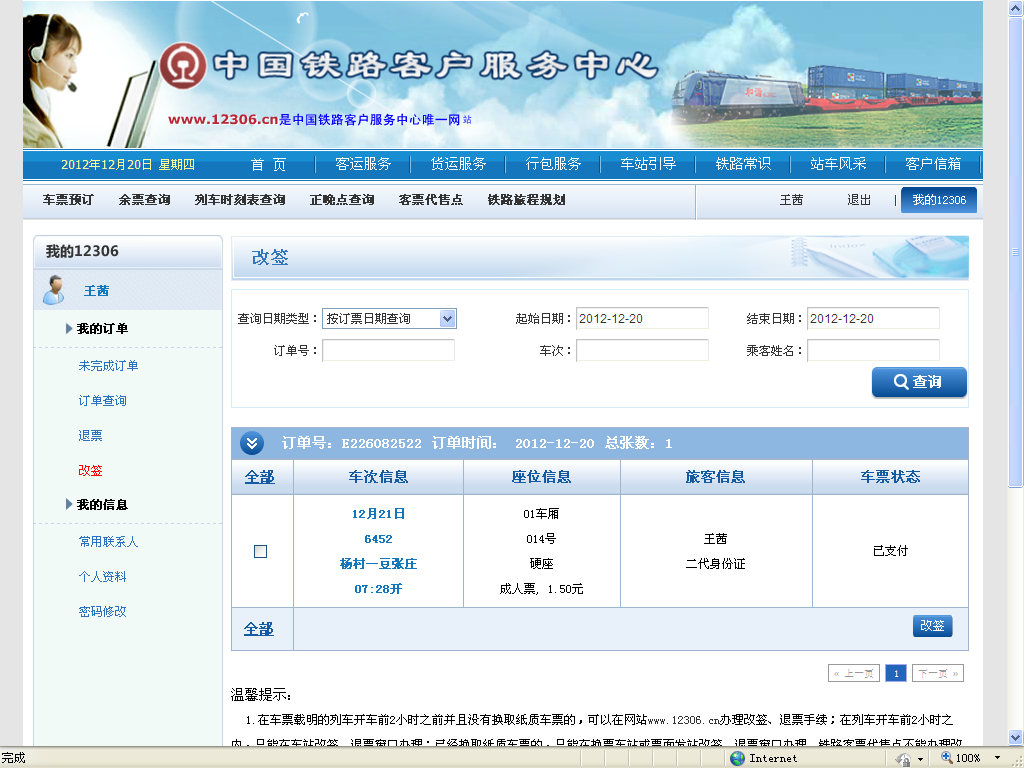Click the 已支付 ticket status

tap(890, 551)
